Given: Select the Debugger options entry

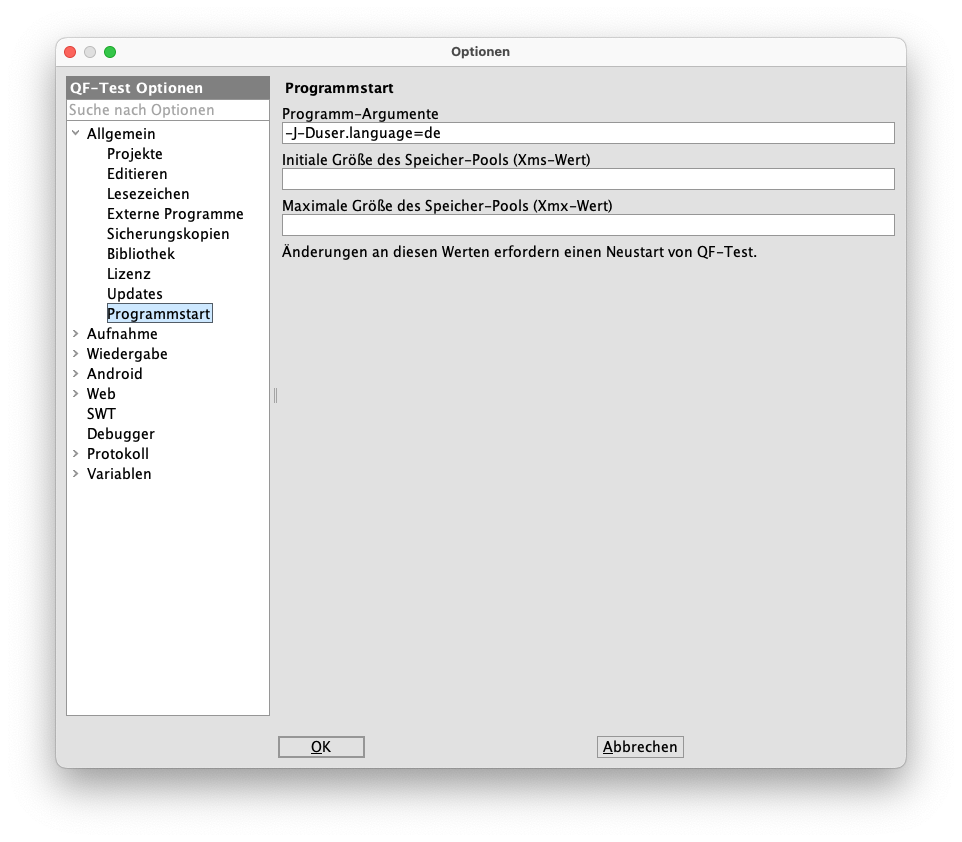Looking at the screenshot, I should [120, 434].
